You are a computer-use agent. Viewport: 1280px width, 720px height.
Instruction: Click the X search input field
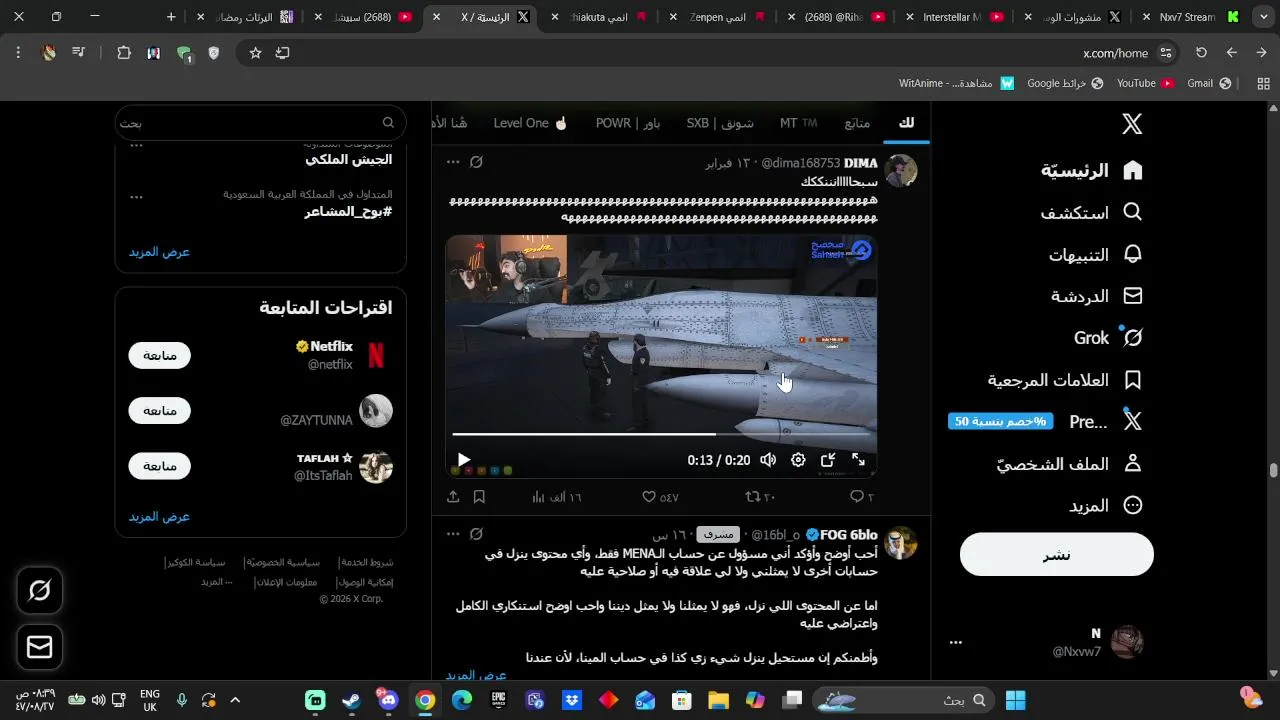coord(260,123)
